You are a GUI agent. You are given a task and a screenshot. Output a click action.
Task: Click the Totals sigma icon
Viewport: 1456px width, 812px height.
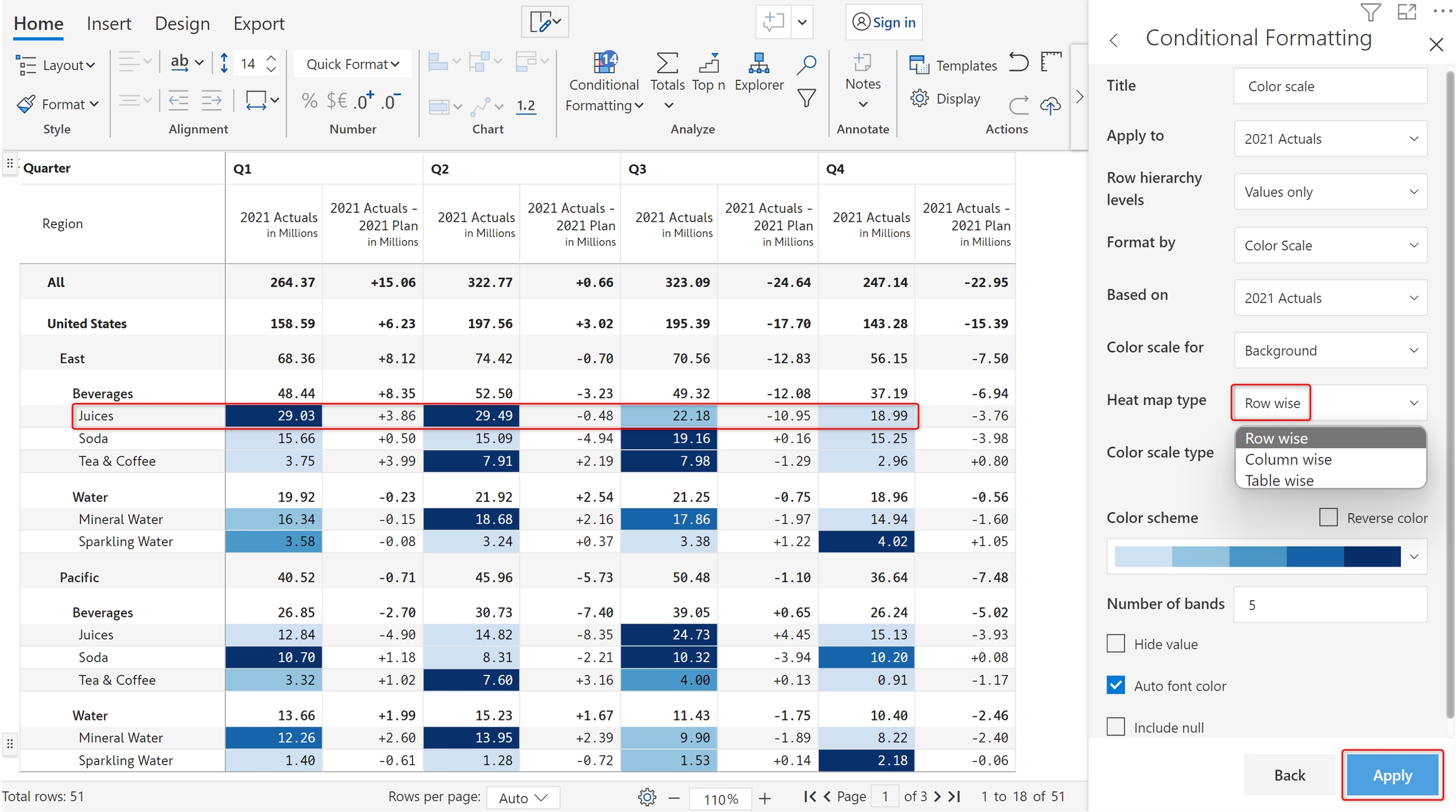pos(667,63)
